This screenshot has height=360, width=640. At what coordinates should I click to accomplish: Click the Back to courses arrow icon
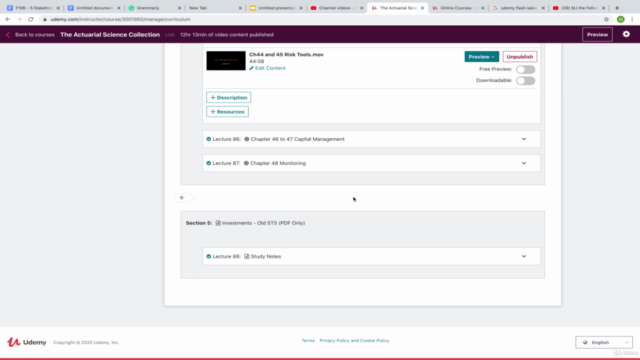pos(8,35)
